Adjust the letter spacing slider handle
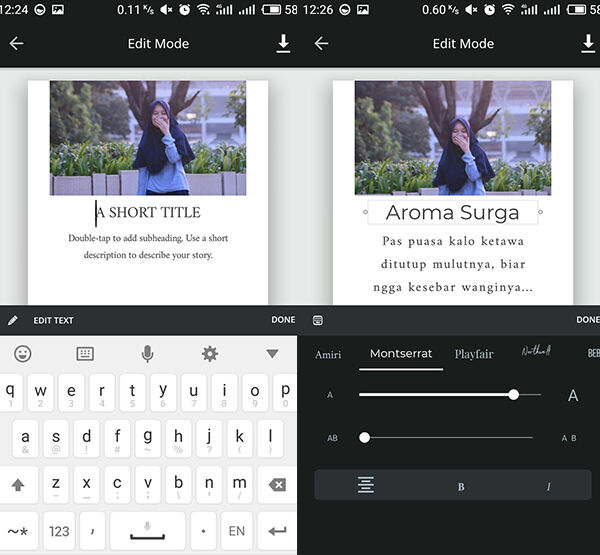 [x=365, y=437]
